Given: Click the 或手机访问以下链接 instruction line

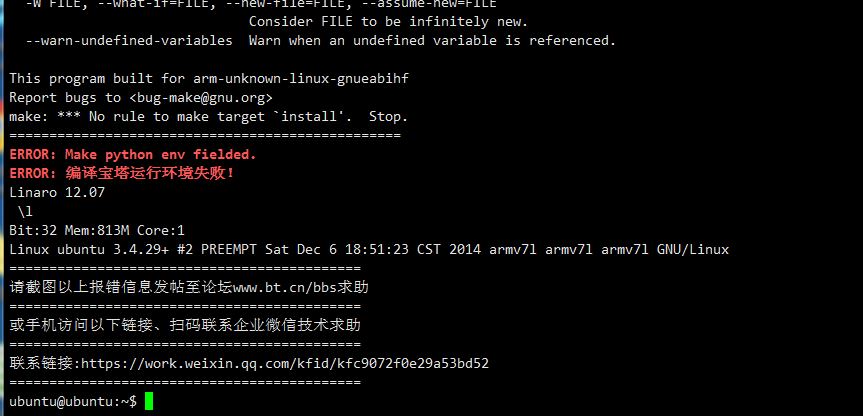Looking at the screenshot, I should pos(185,325).
